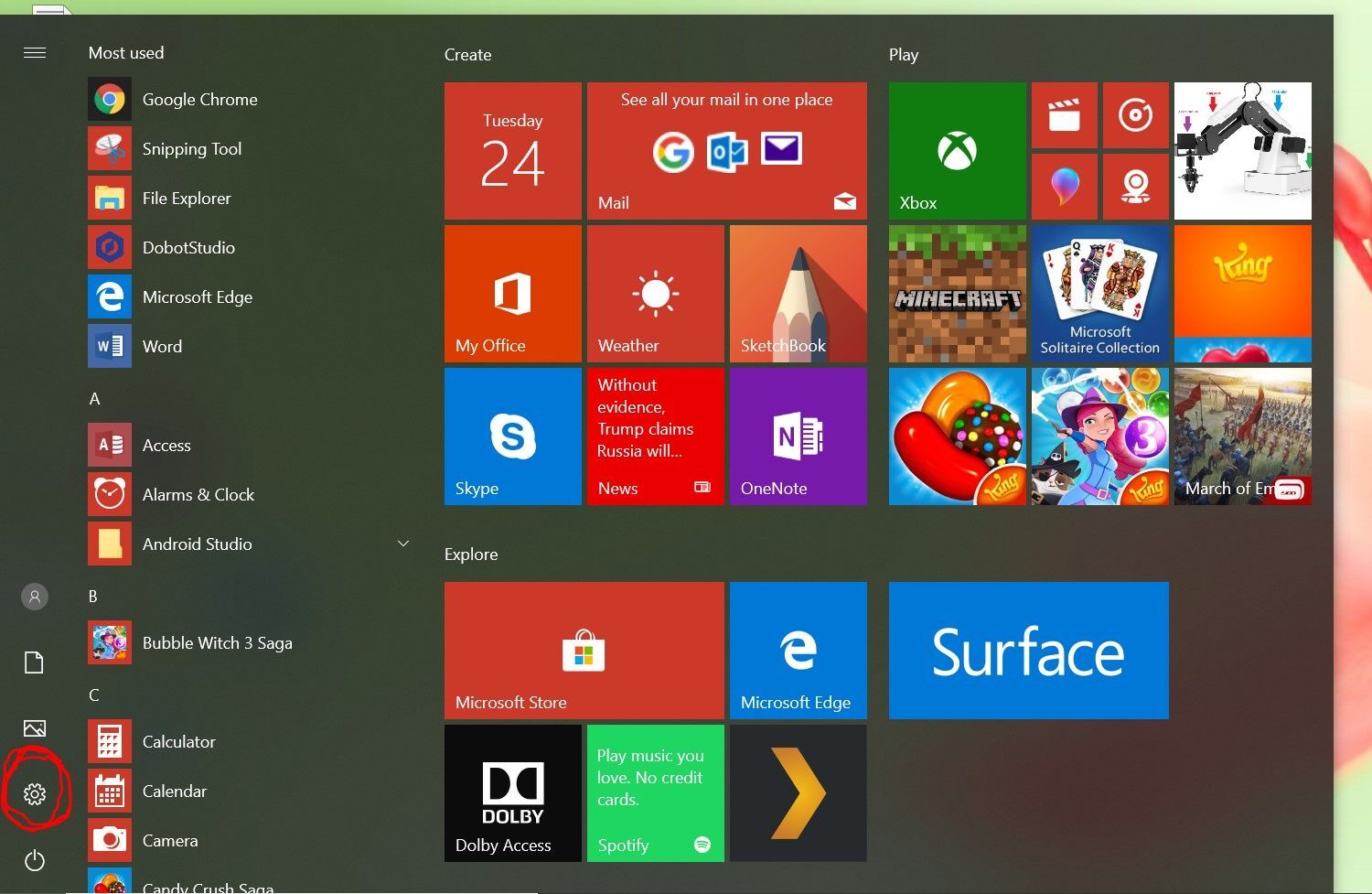Open Microsoft Edge tile in Explore

coord(799,651)
